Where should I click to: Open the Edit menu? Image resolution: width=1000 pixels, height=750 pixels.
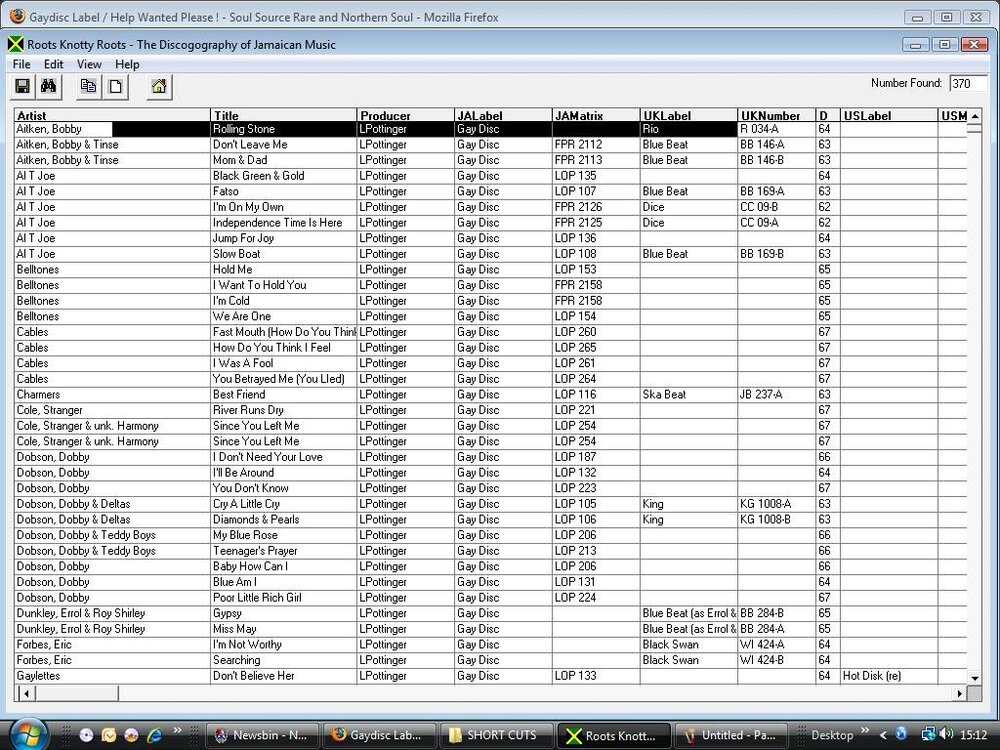coord(54,64)
